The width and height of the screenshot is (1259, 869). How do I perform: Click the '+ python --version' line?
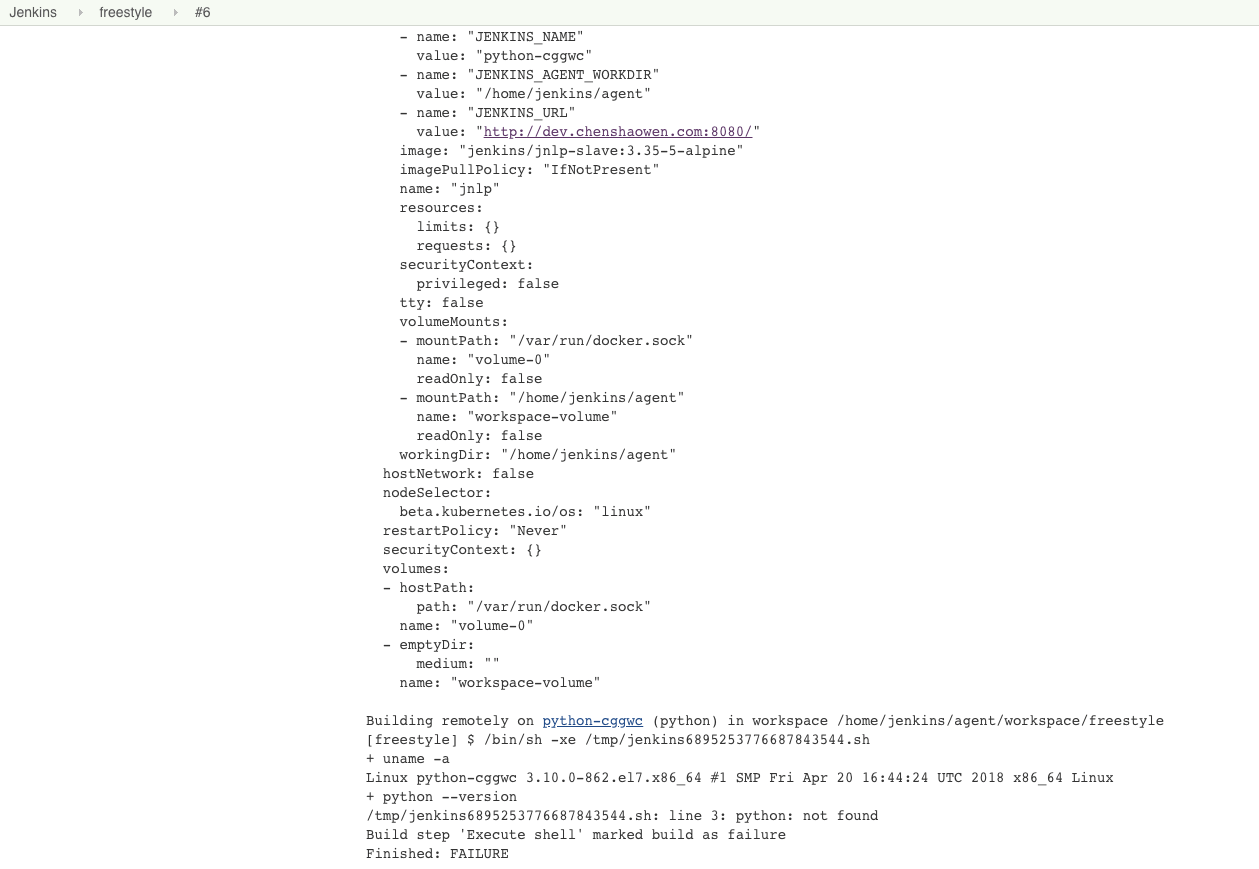click(x=441, y=796)
